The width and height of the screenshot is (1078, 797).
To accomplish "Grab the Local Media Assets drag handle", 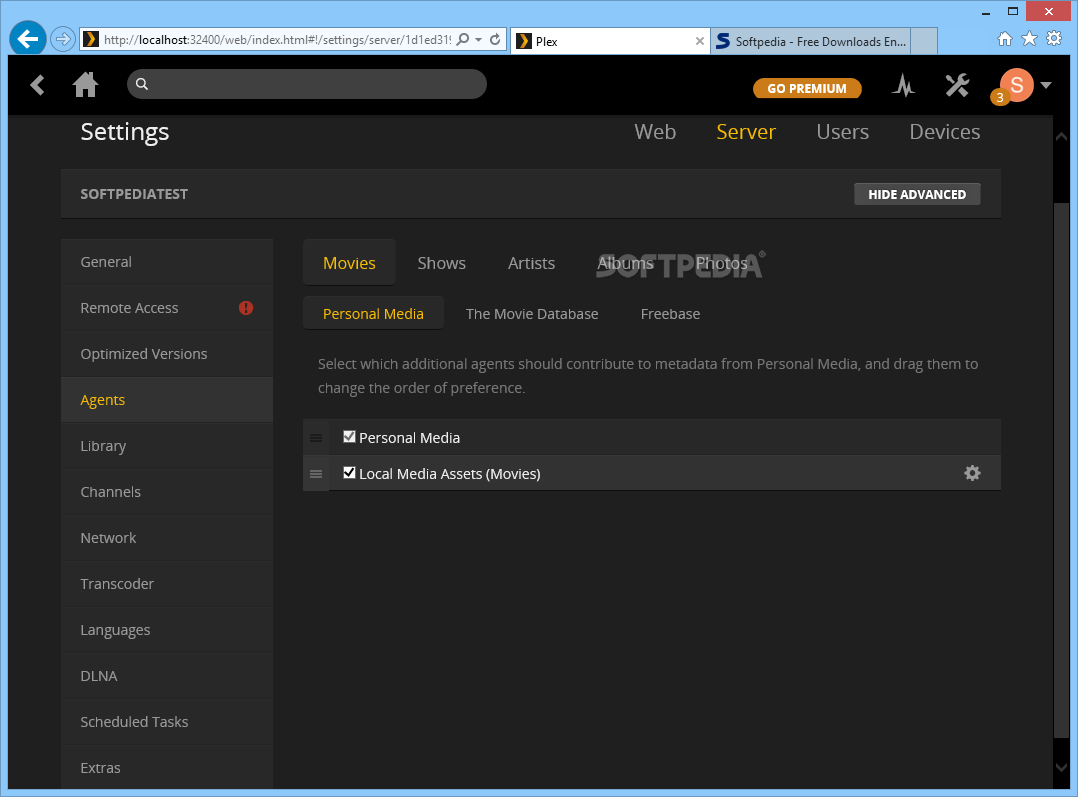I will pos(316,474).
